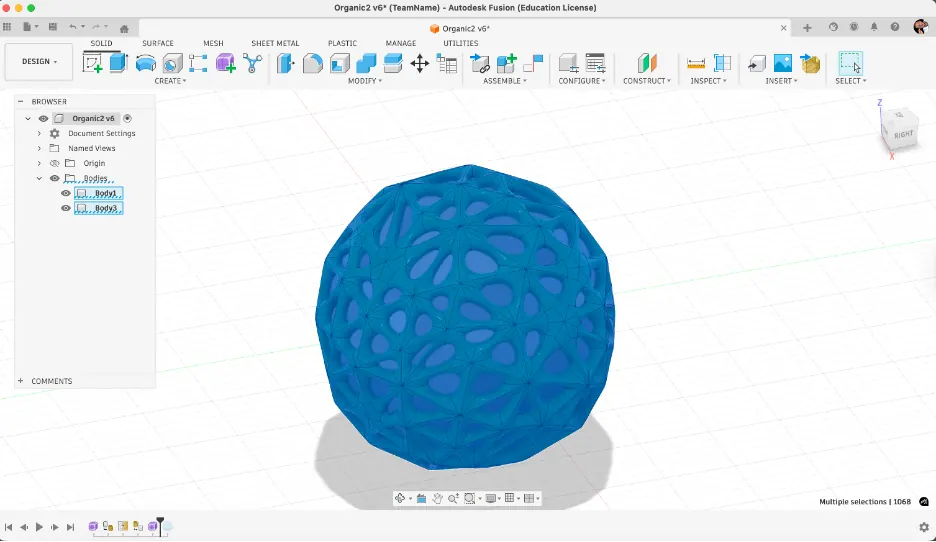The height and width of the screenshot is (542, 936).
Task: Open timeline settings gear at bottom right
Action: pyautogui.click(x=924, y=526)
